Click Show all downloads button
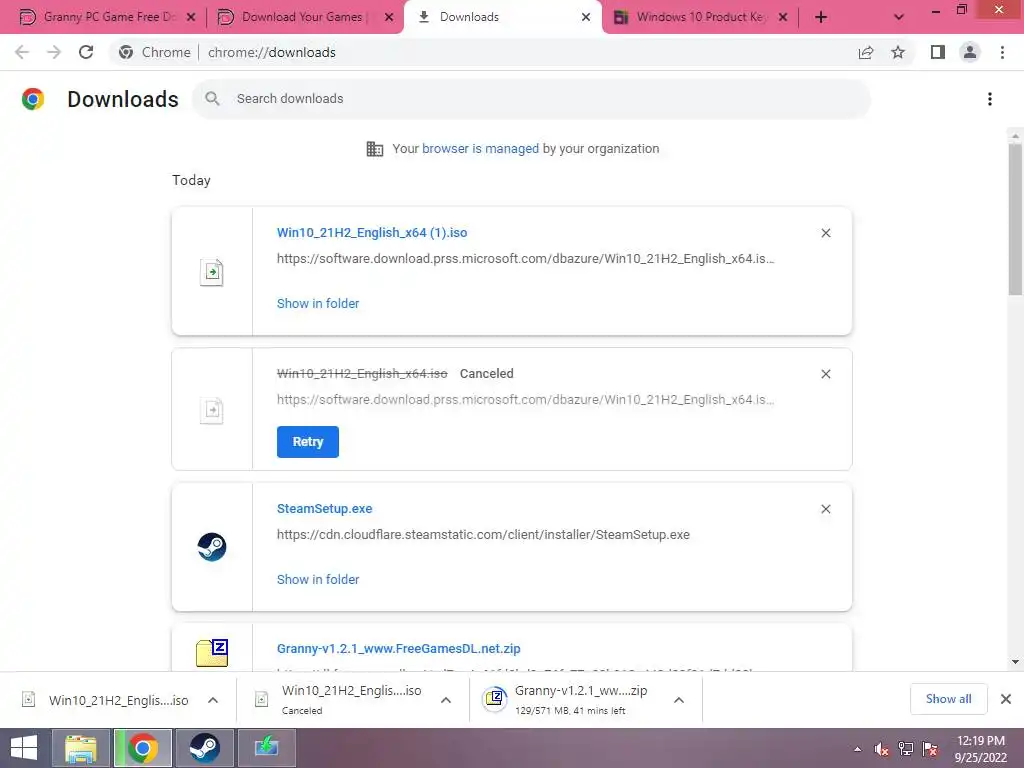 pyautogui.click(x=948, y=699)
